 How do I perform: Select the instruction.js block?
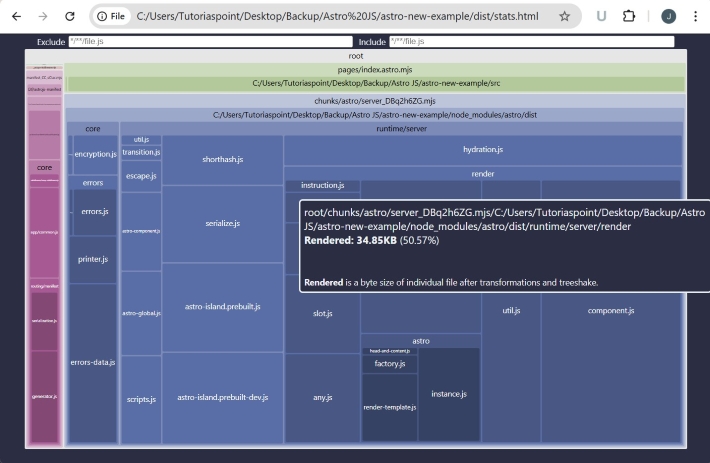323,186
